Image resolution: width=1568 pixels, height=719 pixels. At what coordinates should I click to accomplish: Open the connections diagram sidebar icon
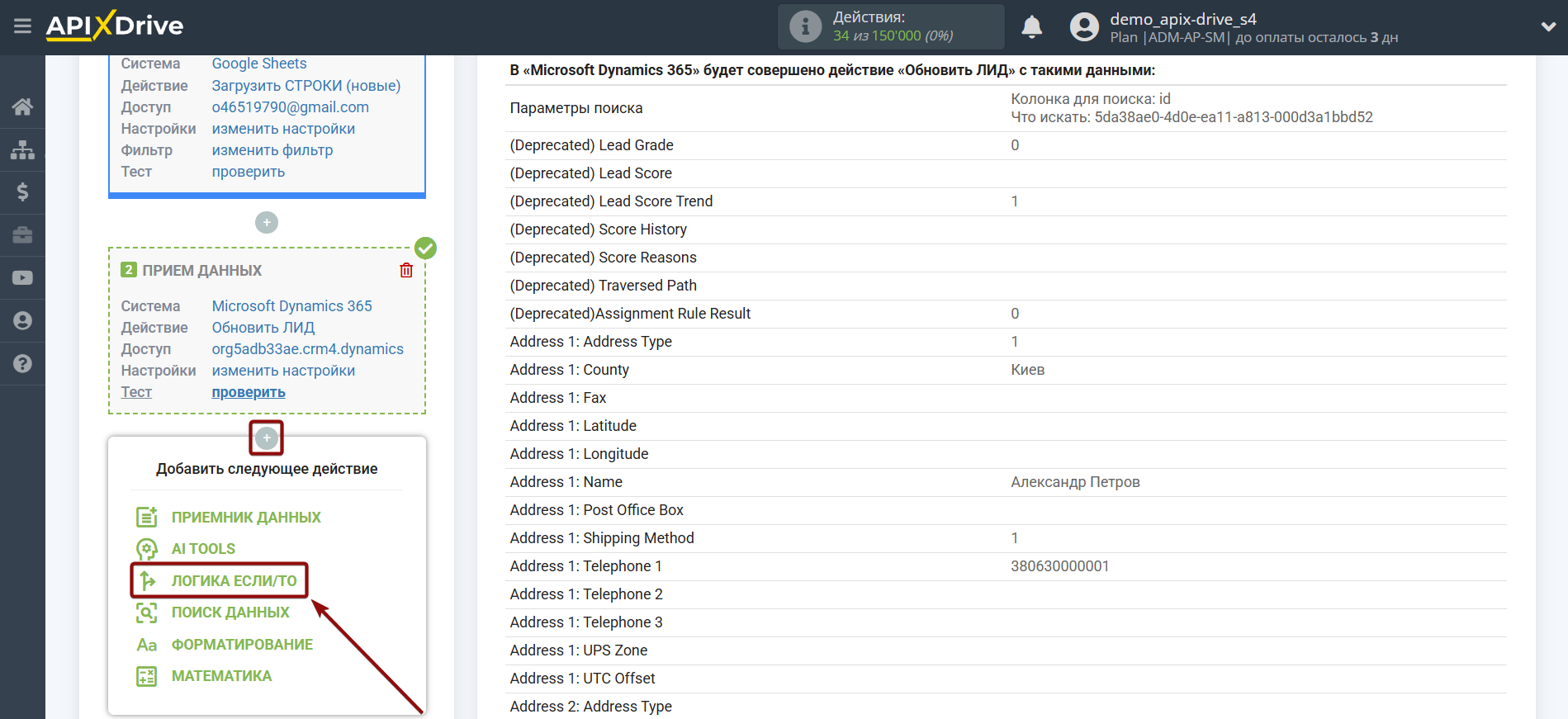point(22,149)
